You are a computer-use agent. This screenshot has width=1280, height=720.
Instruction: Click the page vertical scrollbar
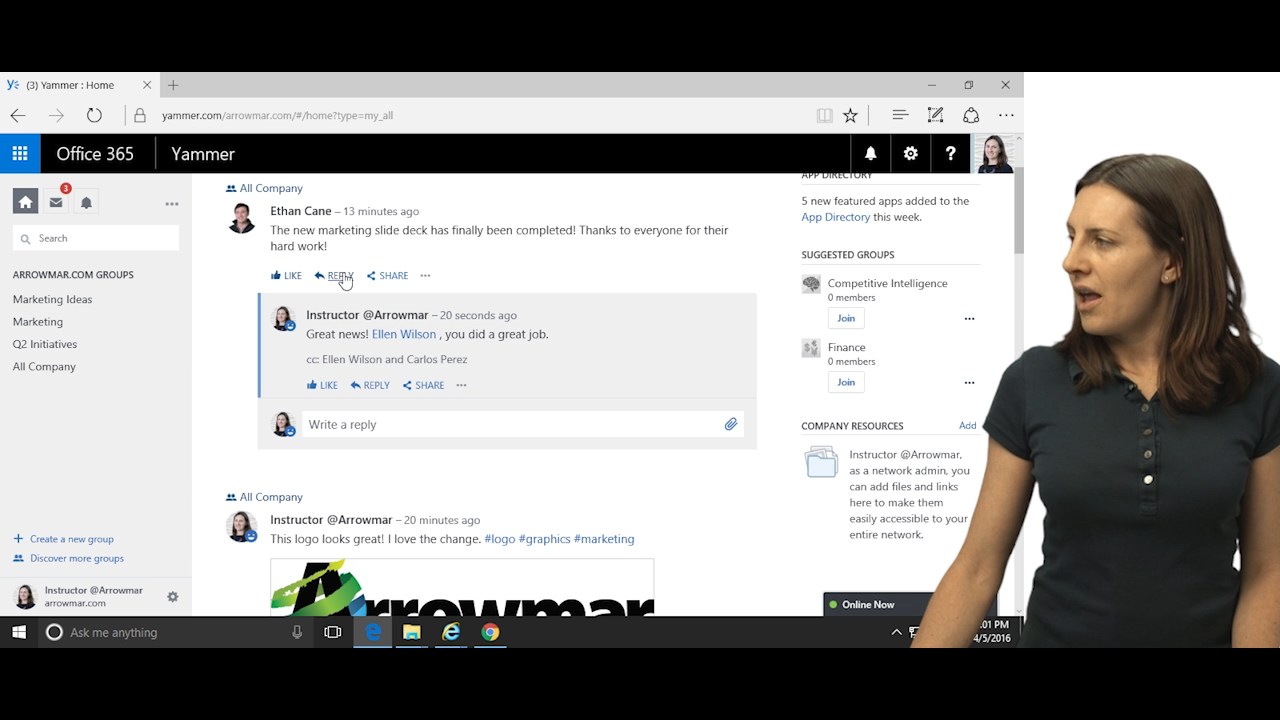1019,211
